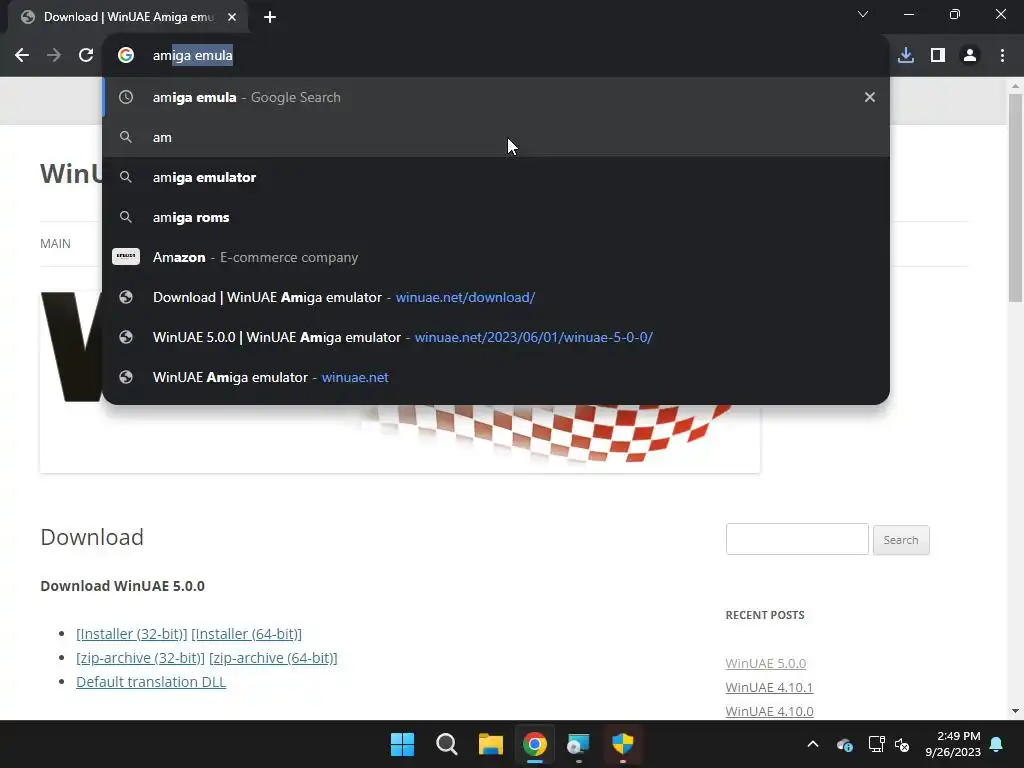Viewport: 1024px width, 768px height.
Task: Close the WinUAE download tab
Action: (x=232, y=17)
